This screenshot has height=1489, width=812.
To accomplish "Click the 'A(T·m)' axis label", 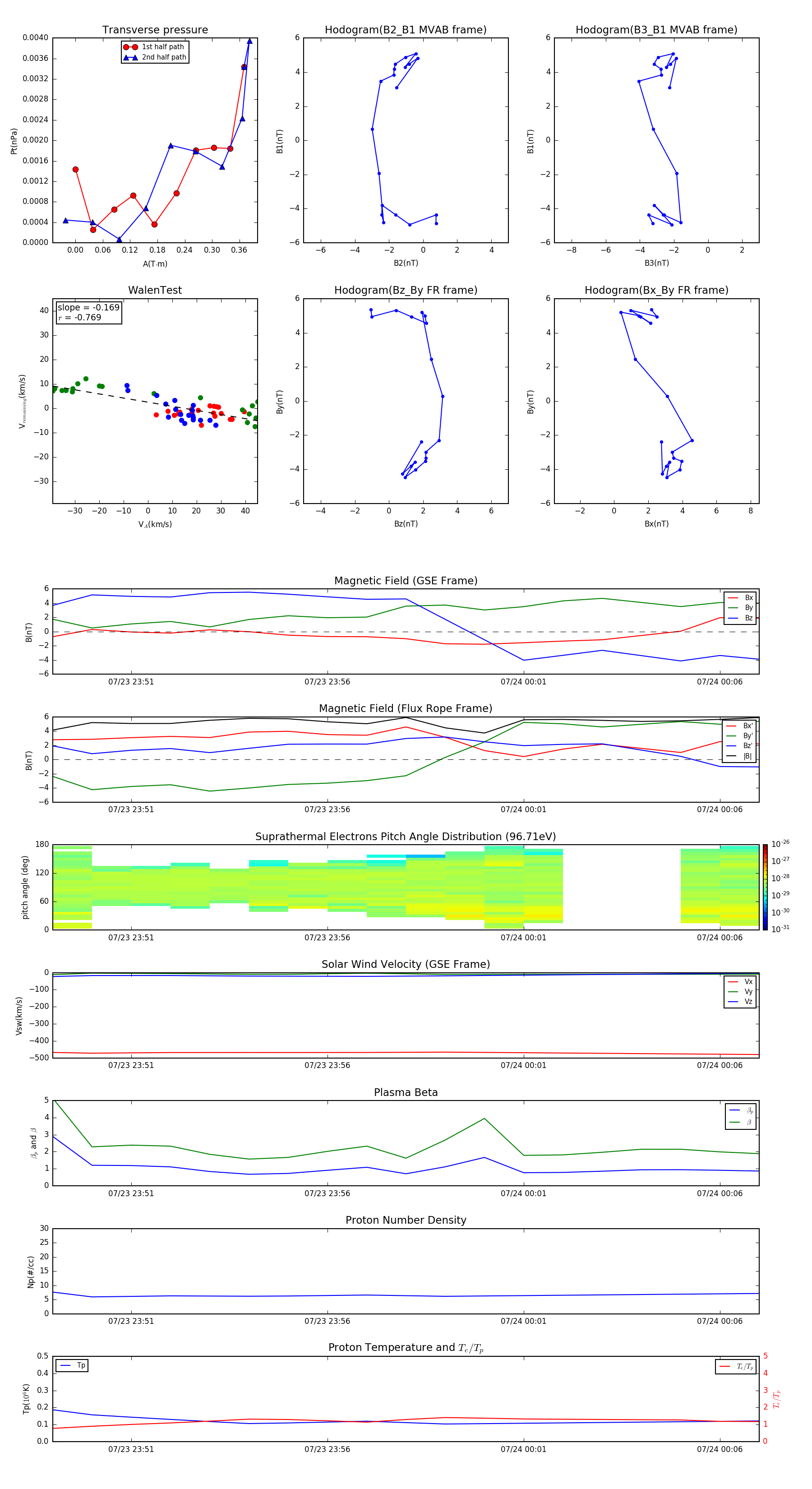I will [x=155, y=264].
